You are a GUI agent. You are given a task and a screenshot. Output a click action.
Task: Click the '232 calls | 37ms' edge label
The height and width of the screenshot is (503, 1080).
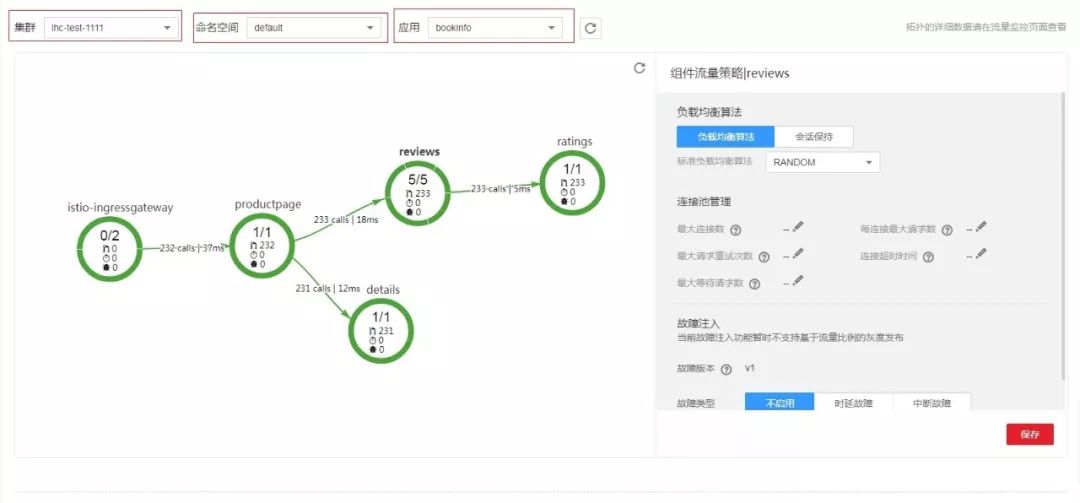point(192,248)
